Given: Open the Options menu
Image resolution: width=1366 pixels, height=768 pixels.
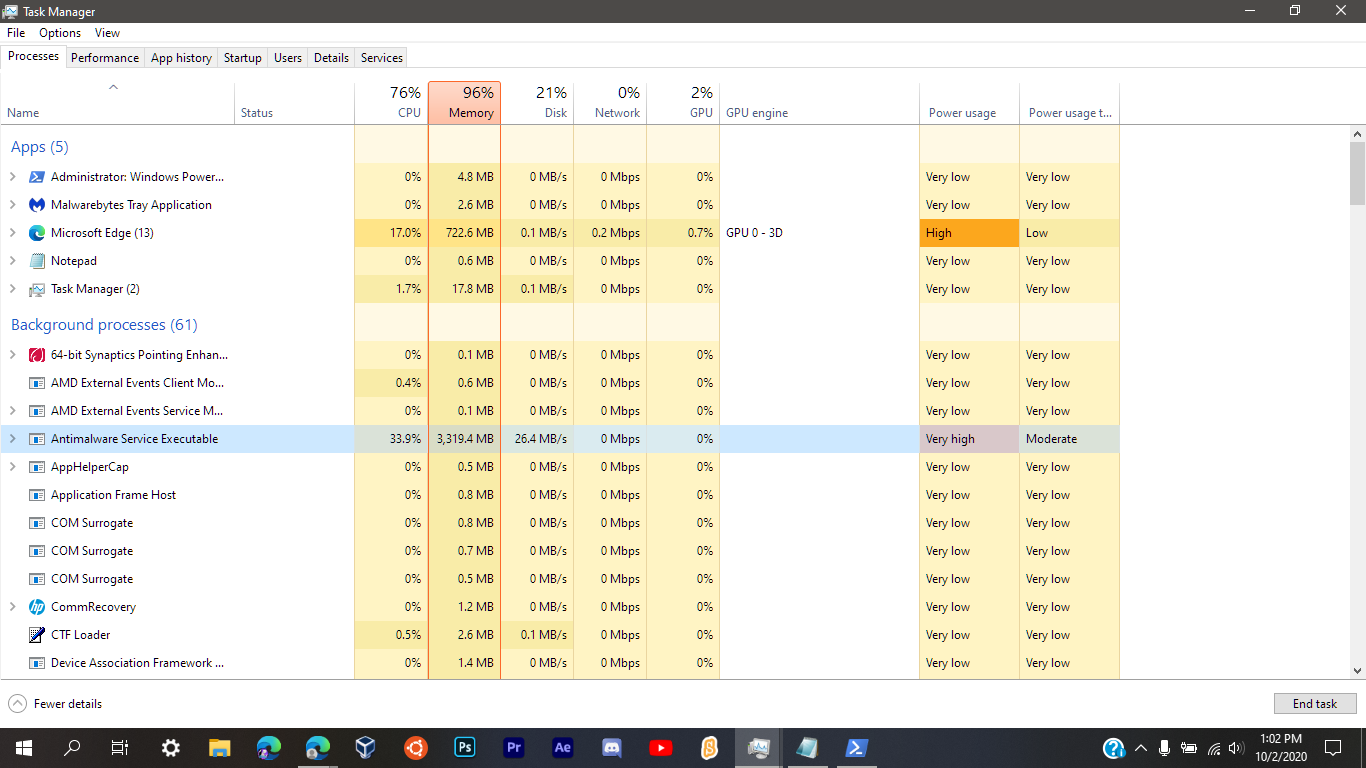Looking at the screenshot, I should point(60,33).
